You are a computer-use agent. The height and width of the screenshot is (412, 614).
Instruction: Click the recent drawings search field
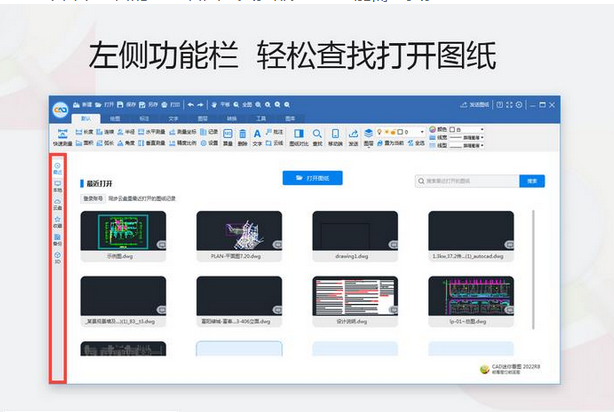(x=468, y=181)
